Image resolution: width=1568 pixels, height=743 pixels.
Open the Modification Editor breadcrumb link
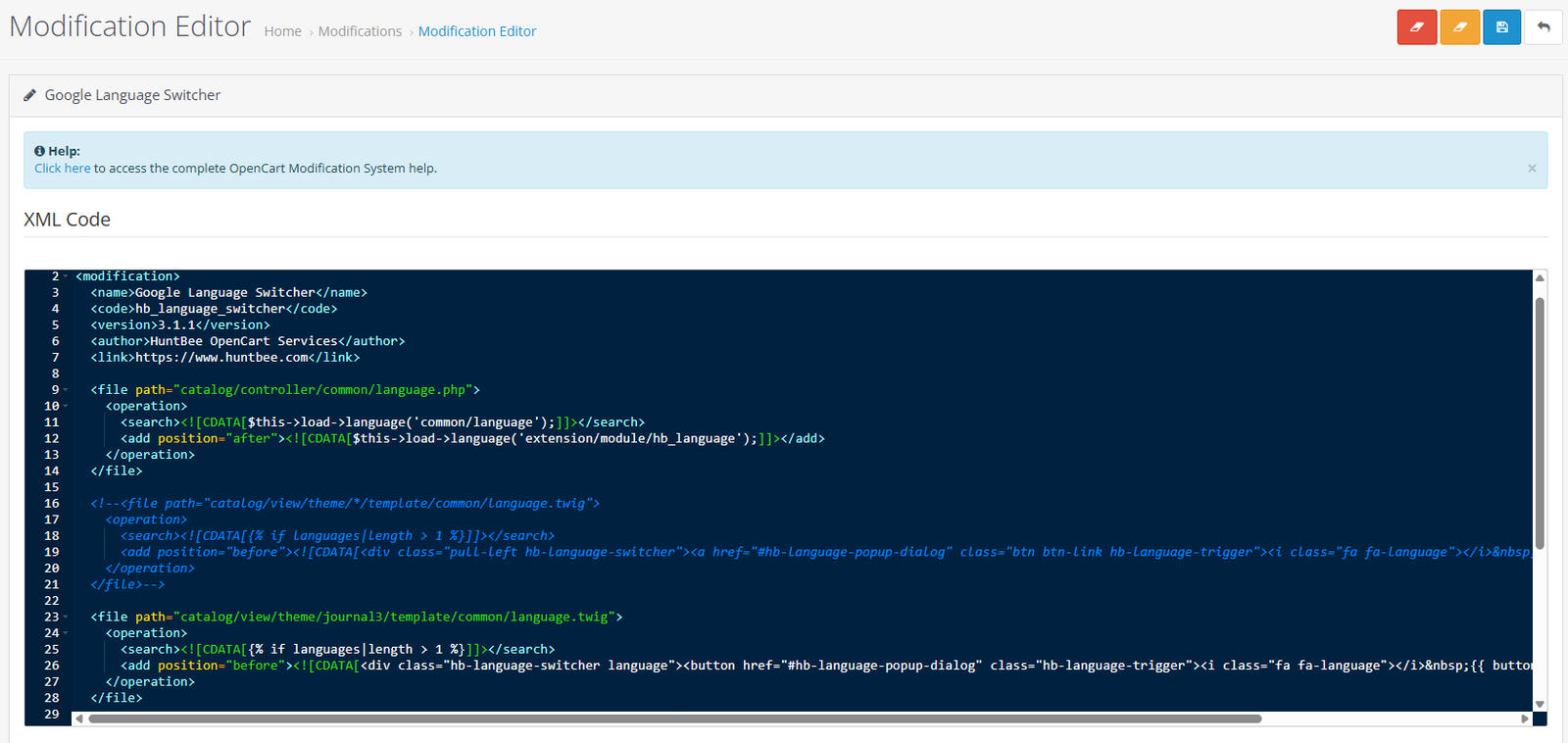(477, 31)
